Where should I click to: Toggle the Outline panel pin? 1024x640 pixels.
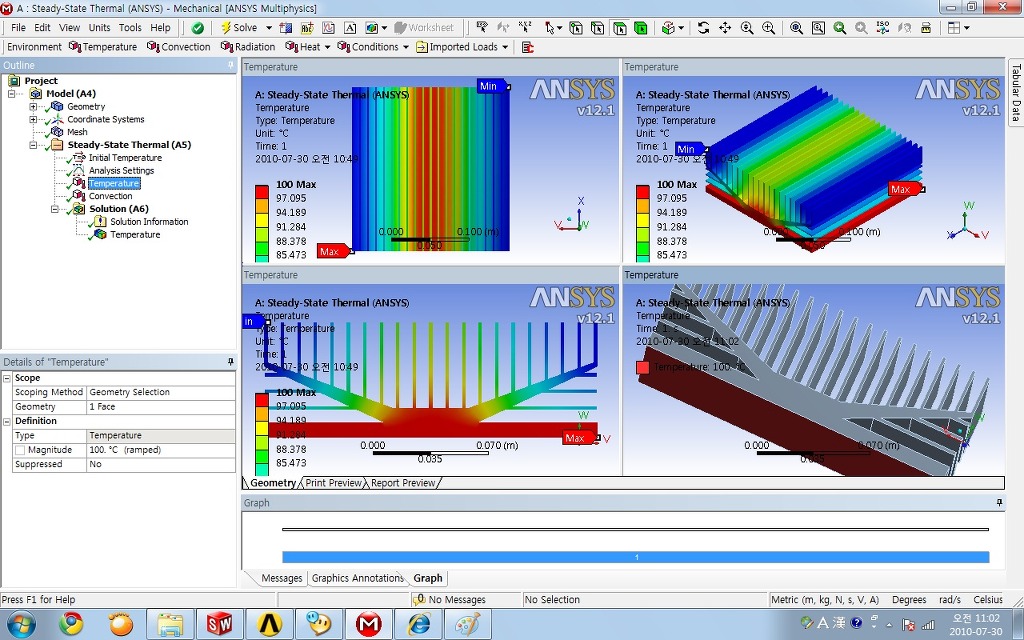click(231, 65)
